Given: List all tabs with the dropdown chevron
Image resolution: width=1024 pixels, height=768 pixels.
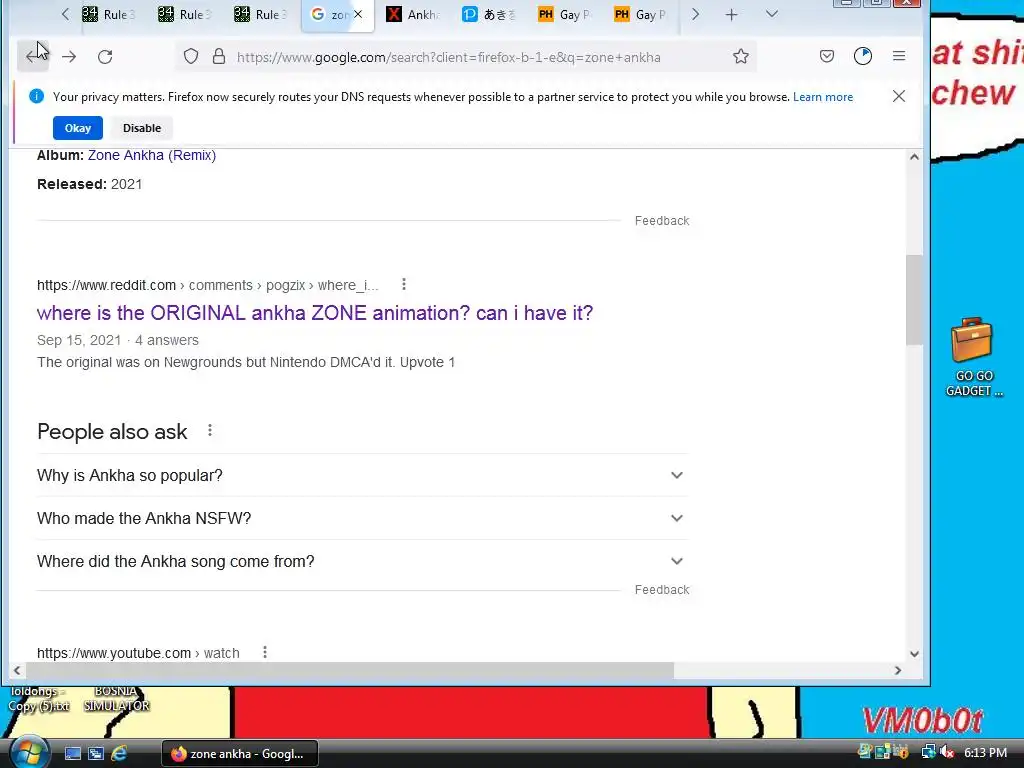Looking at the screenshot, I should coord(772,14).
